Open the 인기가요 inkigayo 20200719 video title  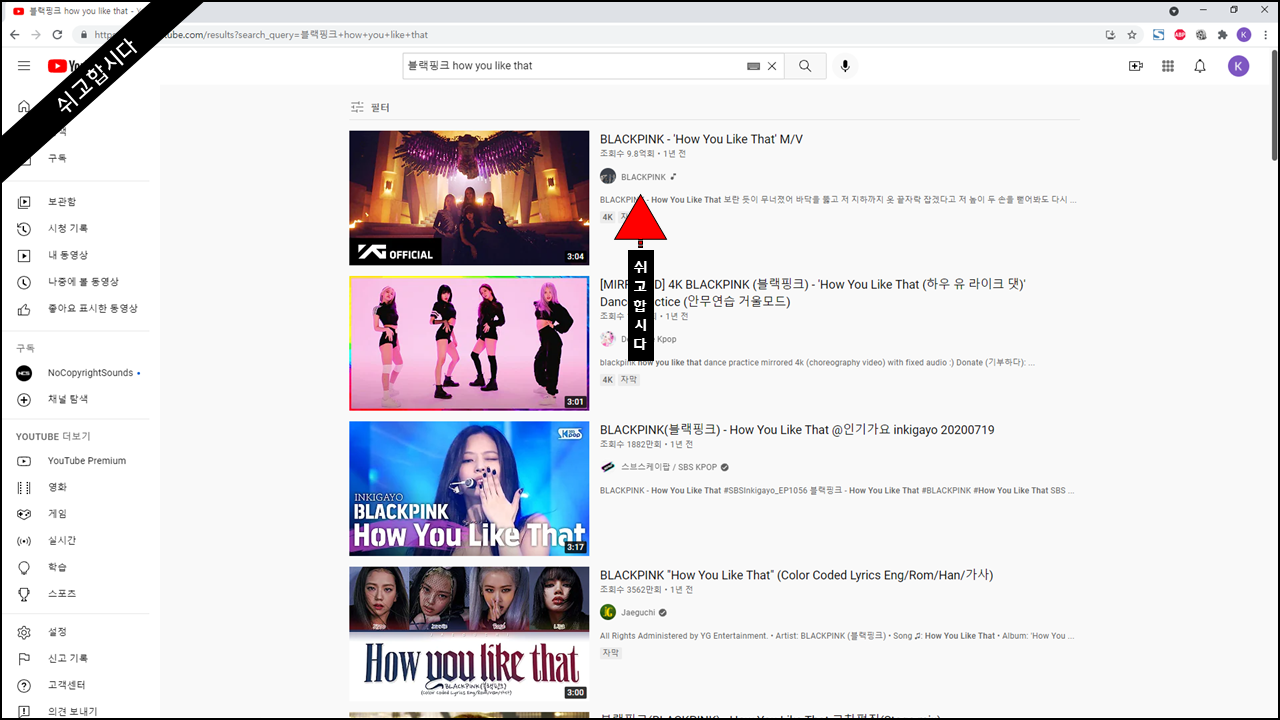797,430
